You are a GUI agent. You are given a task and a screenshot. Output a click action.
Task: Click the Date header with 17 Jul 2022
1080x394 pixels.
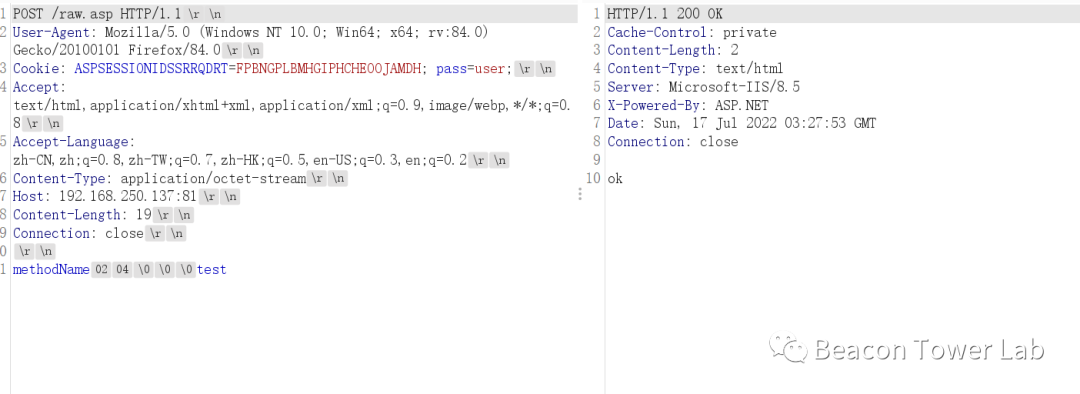(x=742, y=123)
